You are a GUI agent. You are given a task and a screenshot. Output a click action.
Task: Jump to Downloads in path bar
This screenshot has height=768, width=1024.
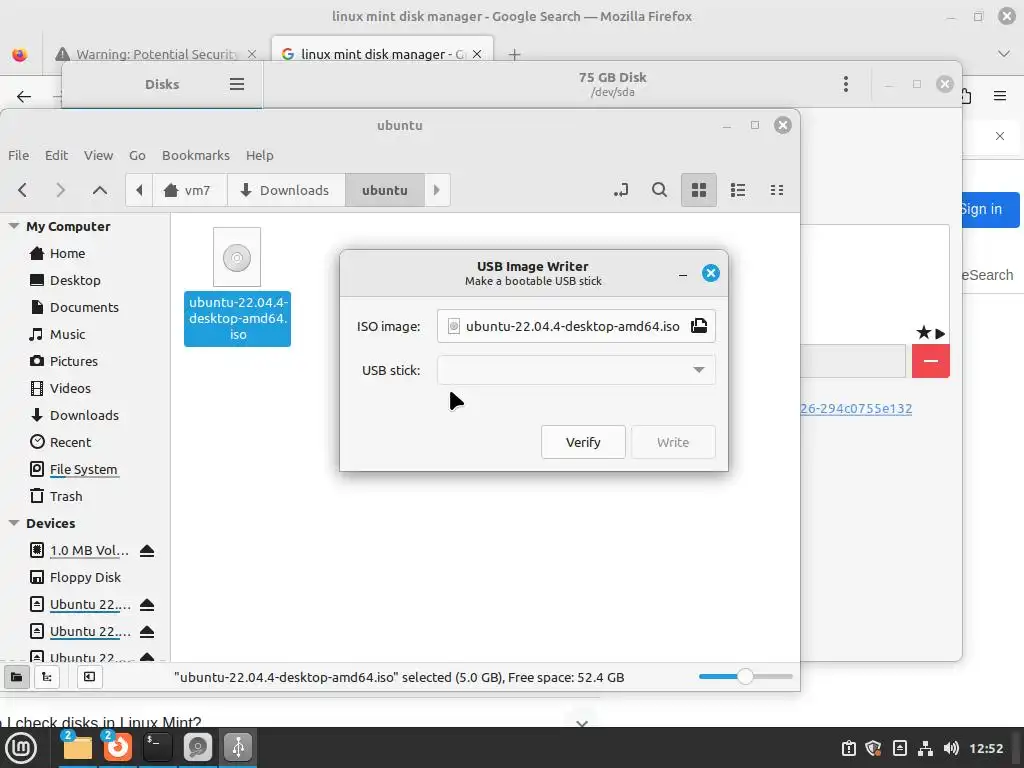coord(286,190)
